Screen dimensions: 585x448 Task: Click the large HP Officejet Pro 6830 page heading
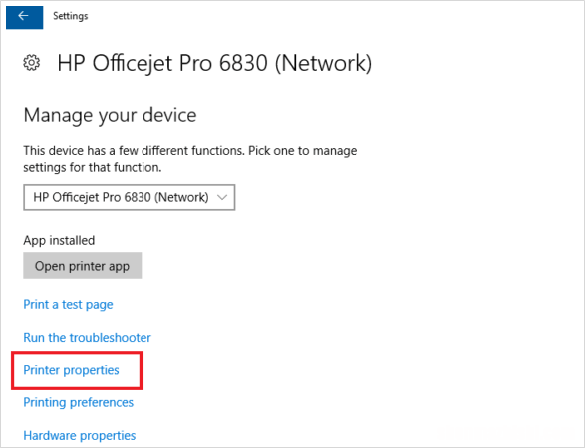point(215,63)
